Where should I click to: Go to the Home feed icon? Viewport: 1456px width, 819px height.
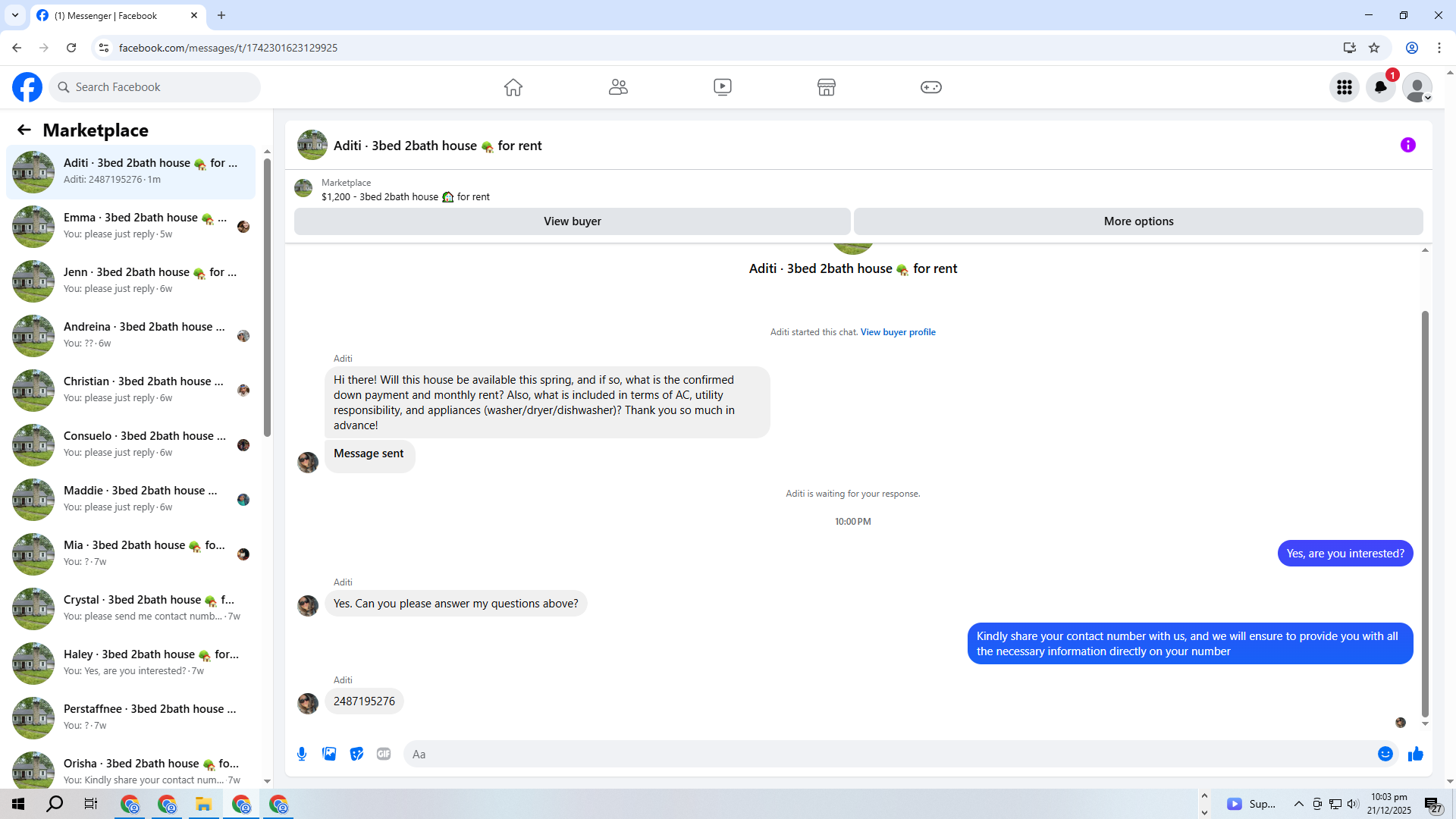(x=513, y=87)
